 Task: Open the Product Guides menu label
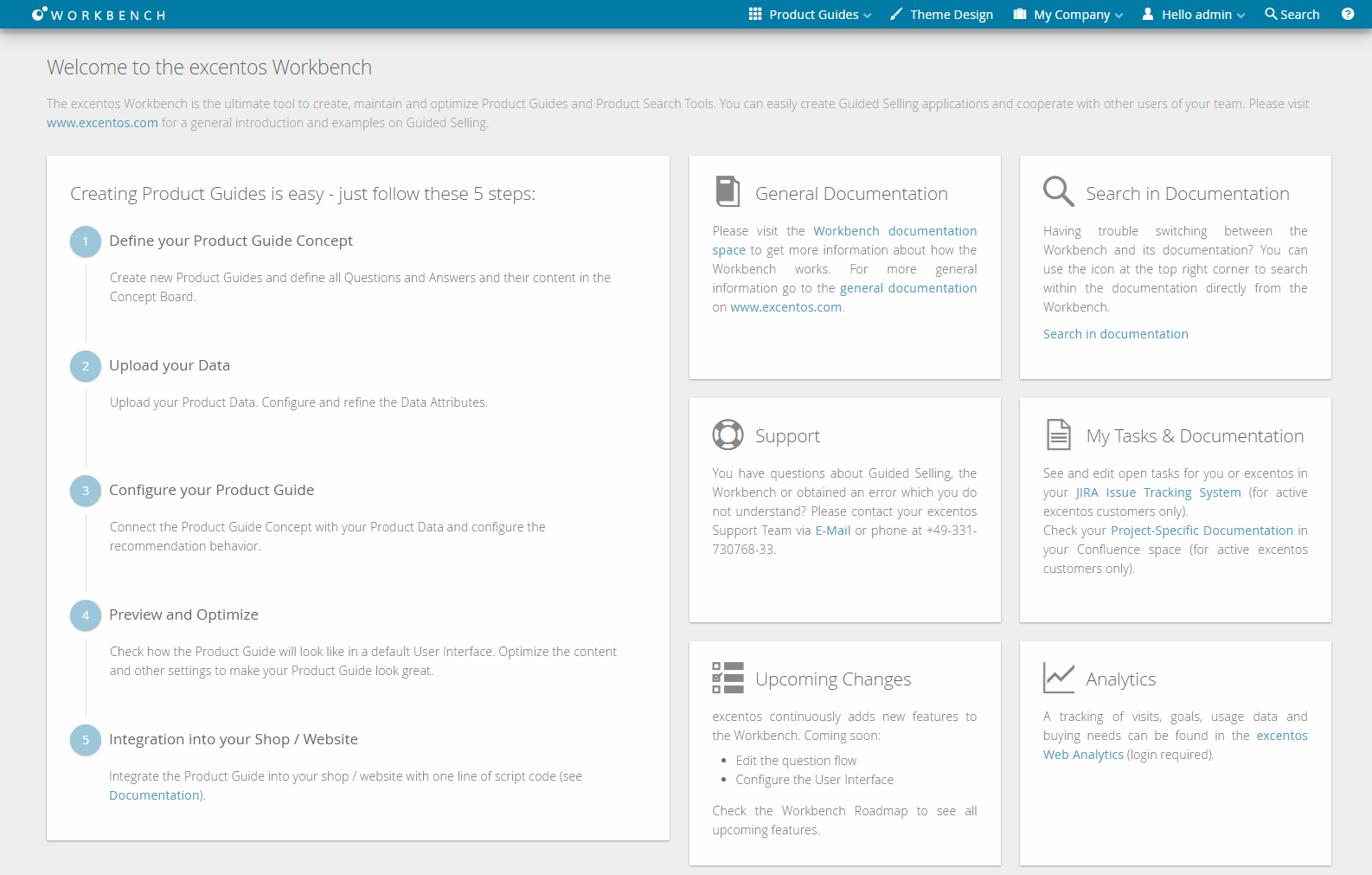pos(814,14)
